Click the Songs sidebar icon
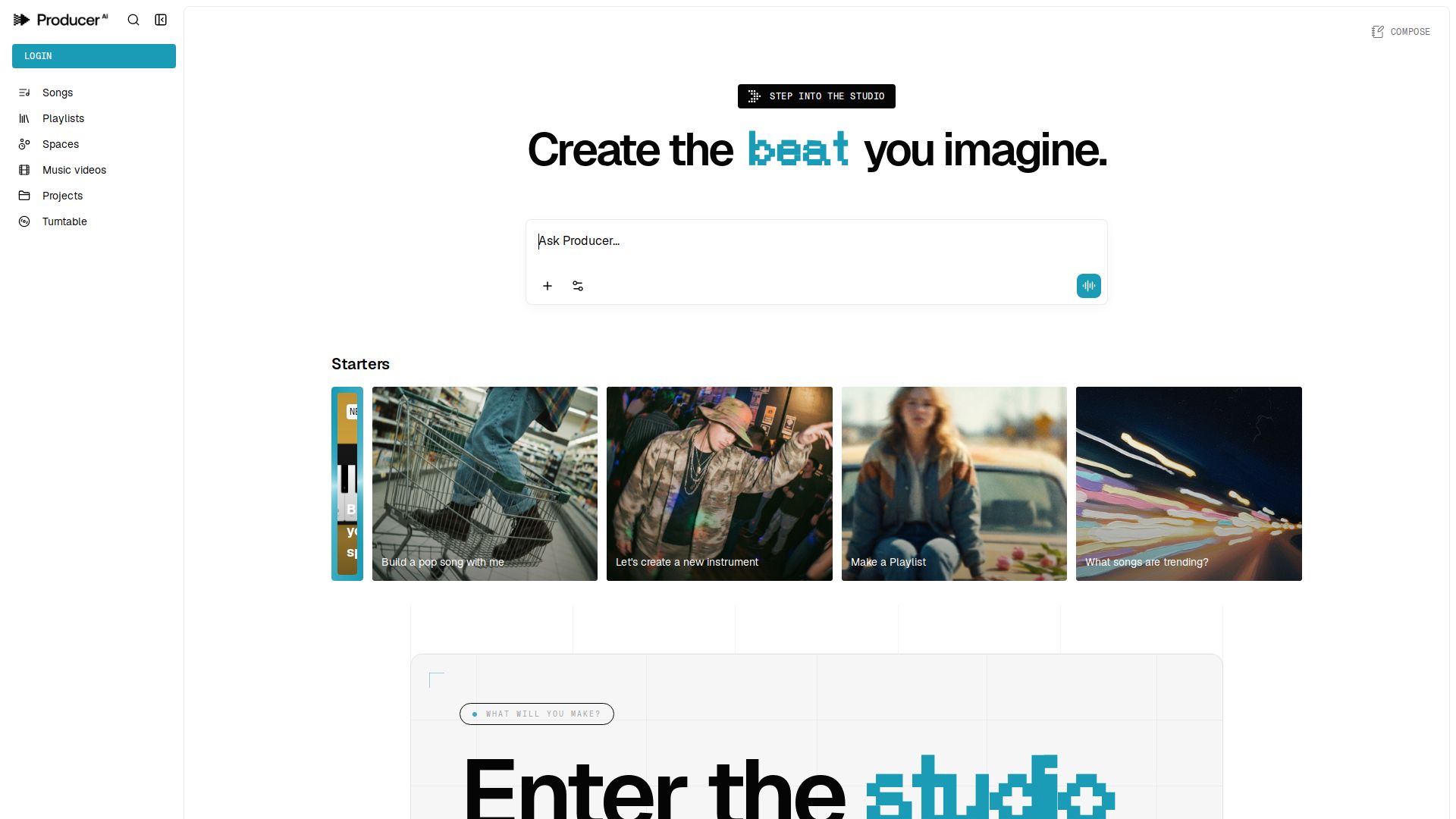The width and height of the screenshot is (1456, 819). tap(24, 93)
